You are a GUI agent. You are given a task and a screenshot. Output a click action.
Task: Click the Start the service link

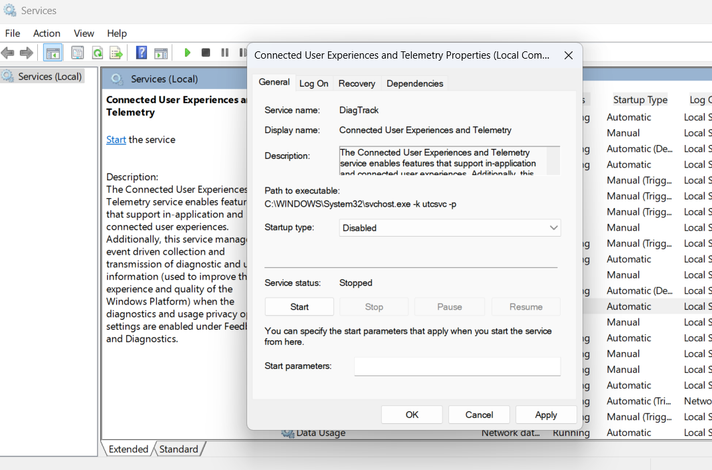[x=116, y=140]
